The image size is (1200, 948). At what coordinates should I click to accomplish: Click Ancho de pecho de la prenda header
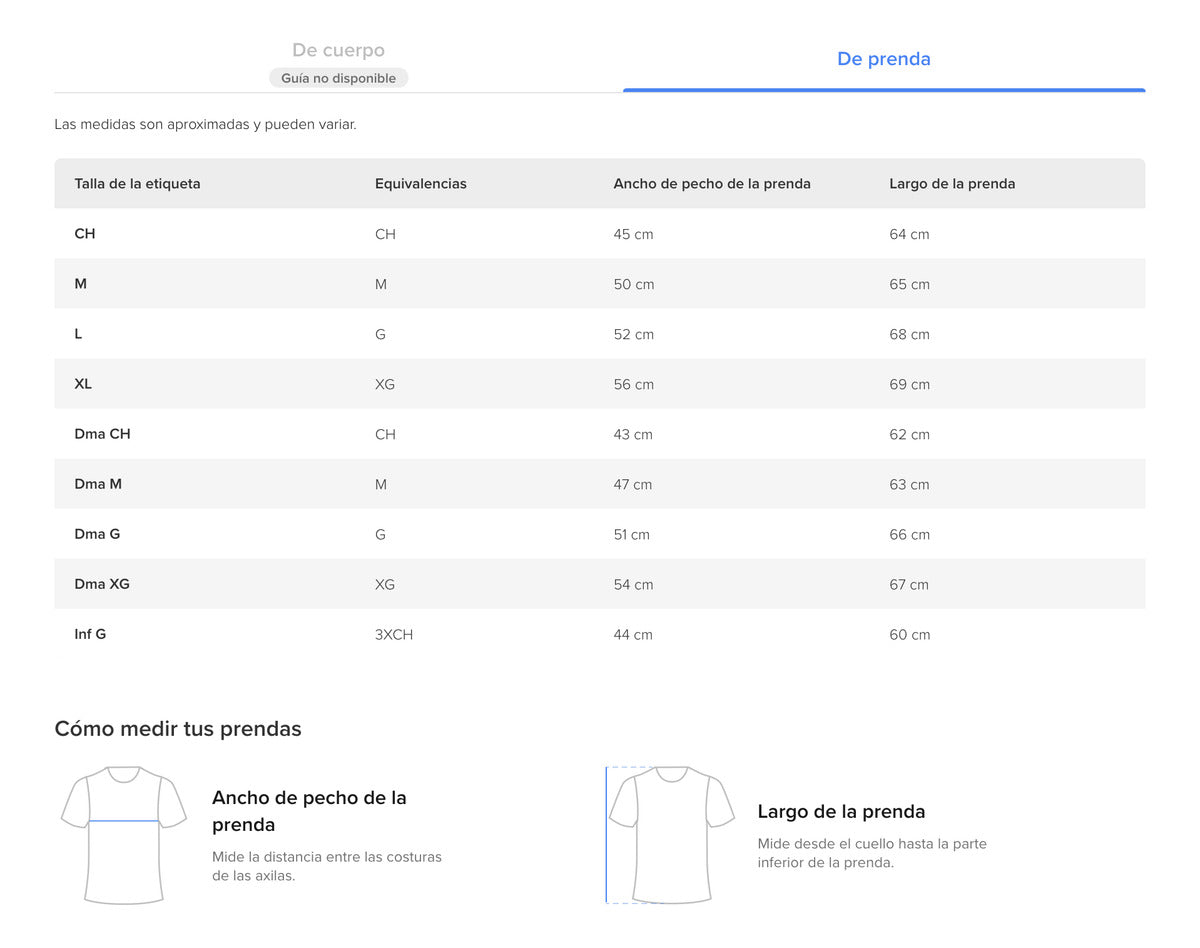coord(712,184)
